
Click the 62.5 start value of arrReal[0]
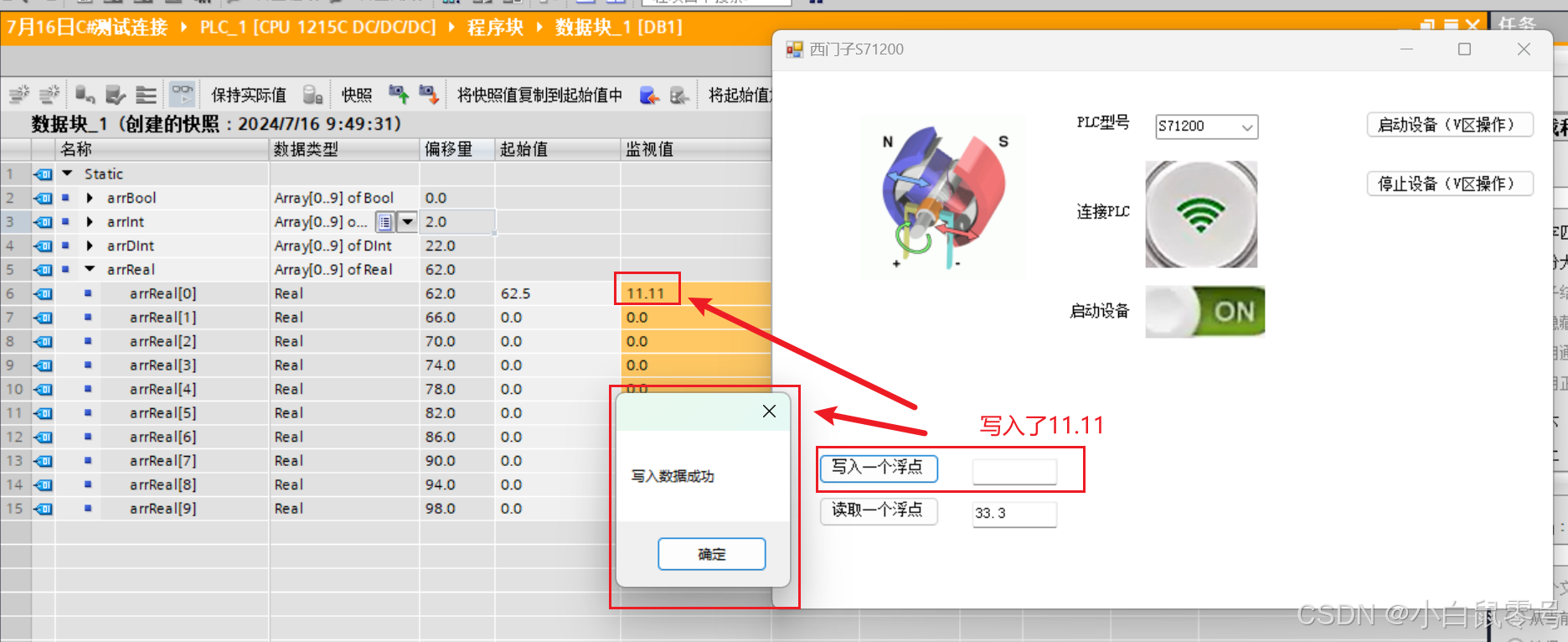pos(558,293)
